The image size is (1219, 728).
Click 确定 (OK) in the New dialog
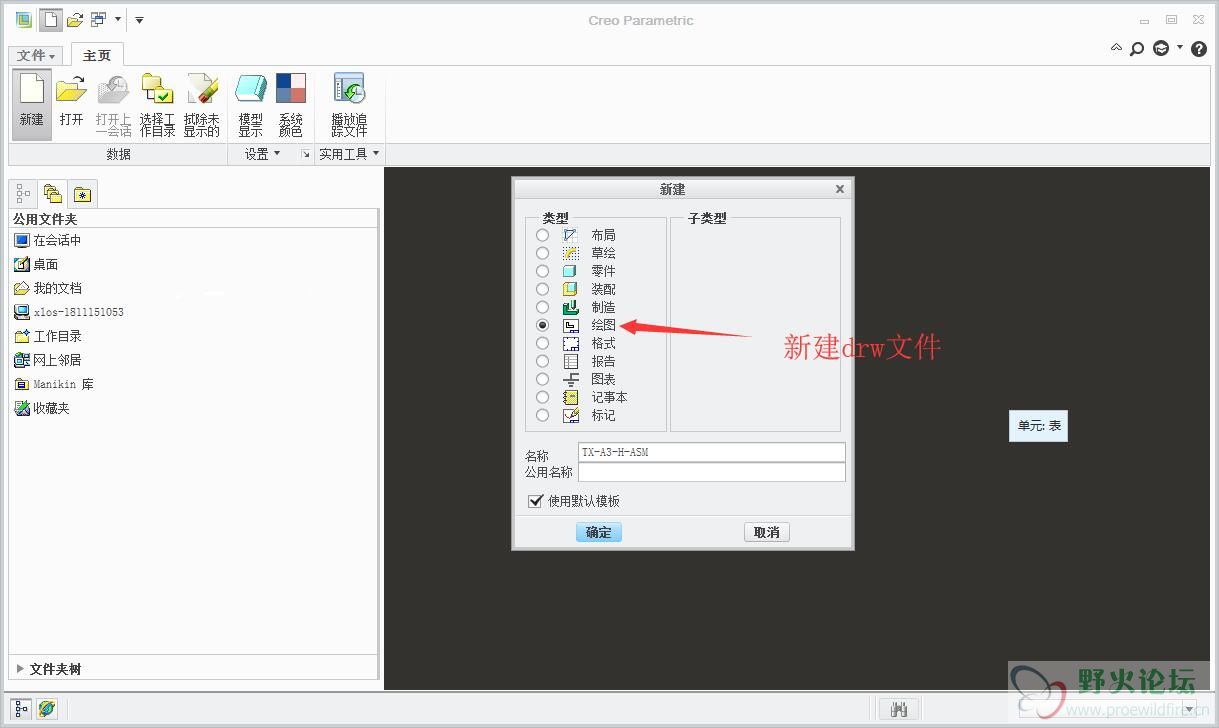point(598,532)
